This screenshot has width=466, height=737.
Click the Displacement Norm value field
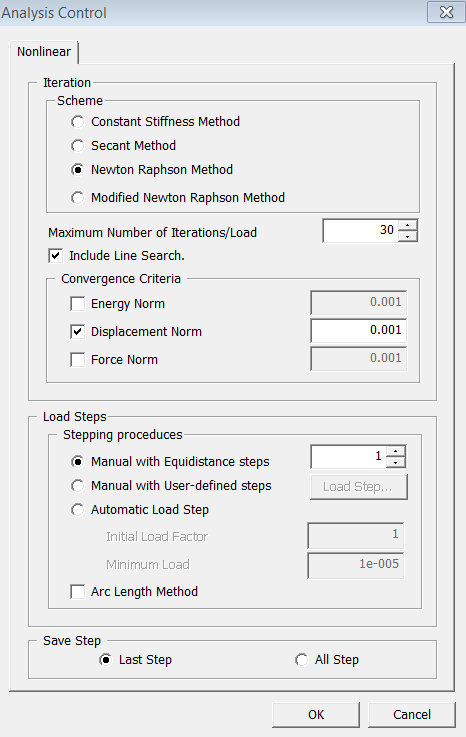[x=358, y=330]
